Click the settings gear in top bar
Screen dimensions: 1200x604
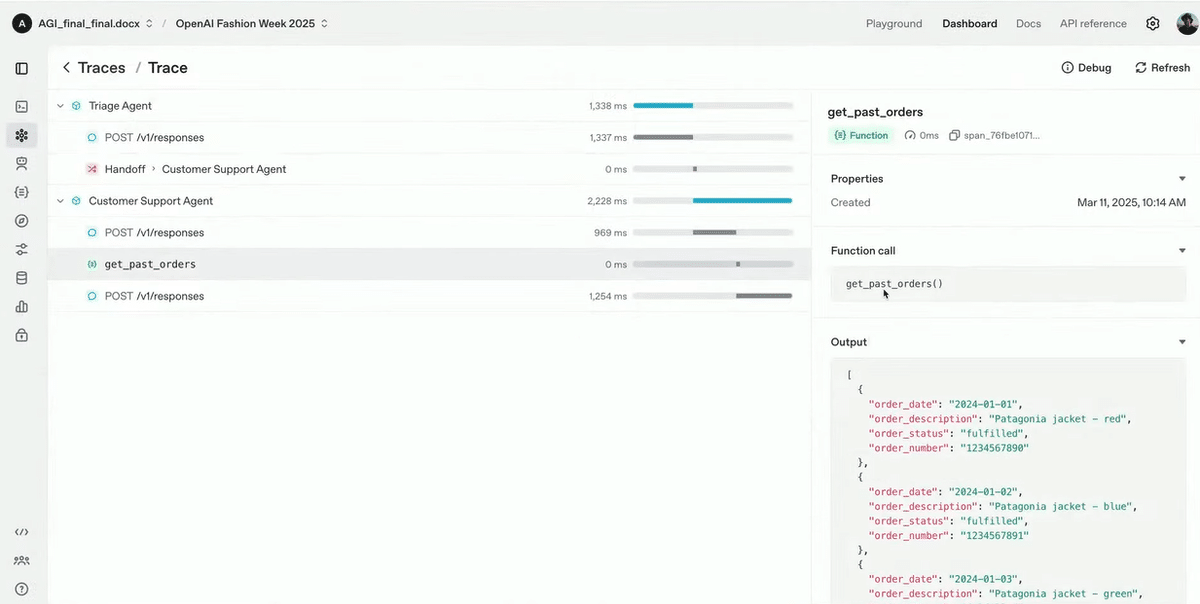pos(1152,23)
